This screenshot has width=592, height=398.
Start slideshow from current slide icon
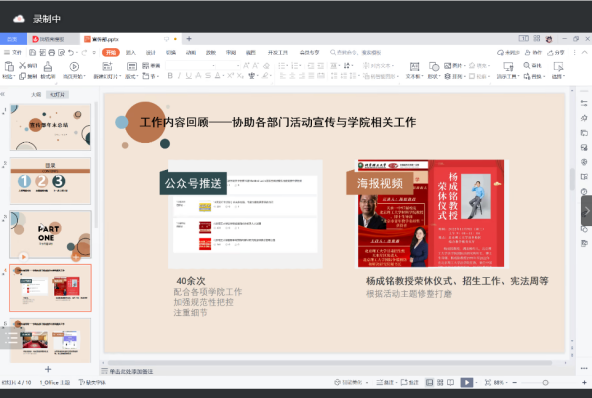click(x=74, y=66)
